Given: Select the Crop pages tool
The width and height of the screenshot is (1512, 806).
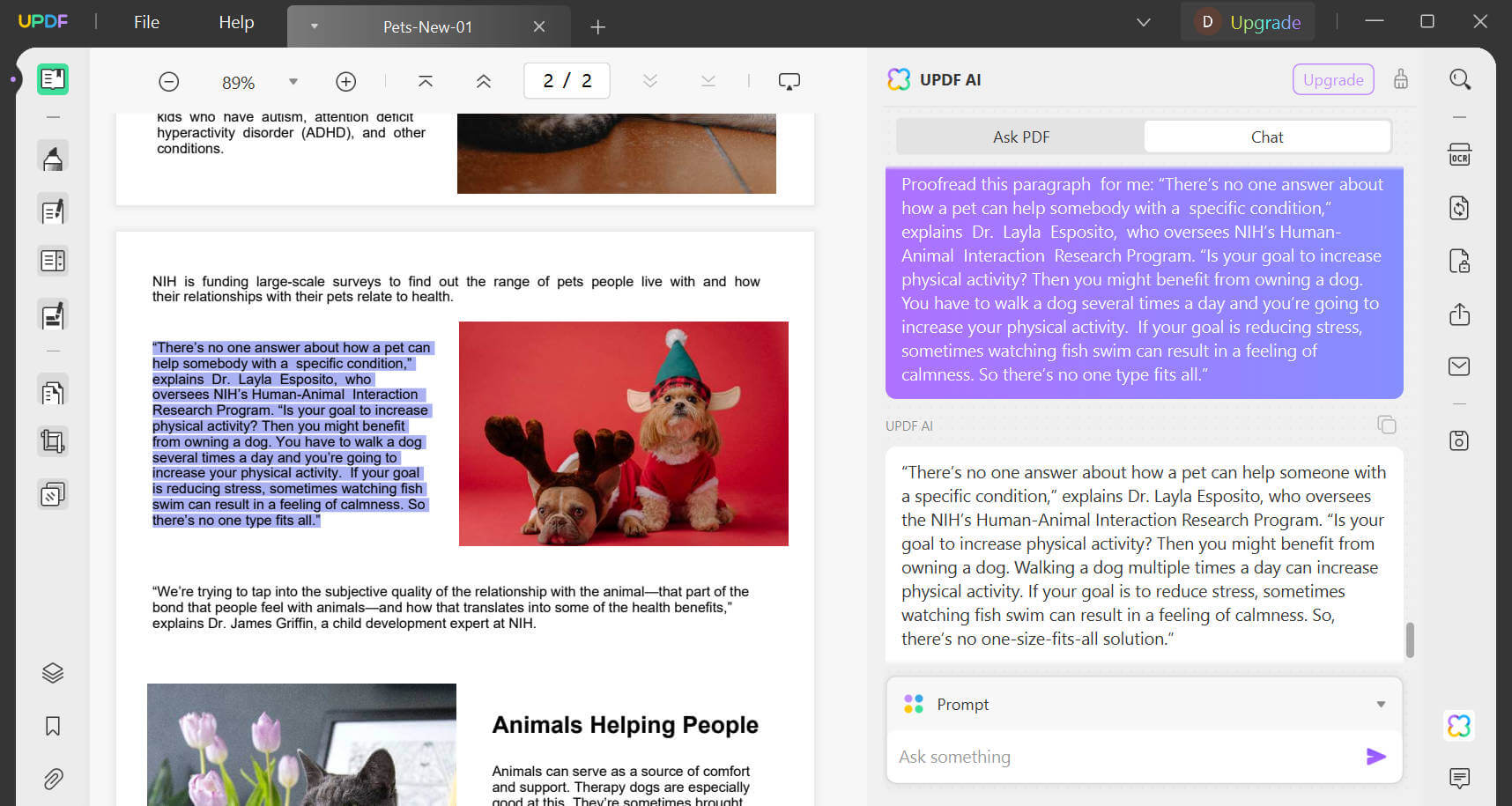Looking at the screenshot, I should pyautogui.click(x=53, y=441).
